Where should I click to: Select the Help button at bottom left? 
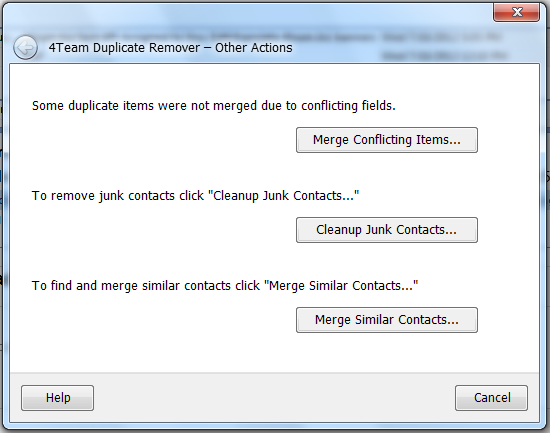58,398
